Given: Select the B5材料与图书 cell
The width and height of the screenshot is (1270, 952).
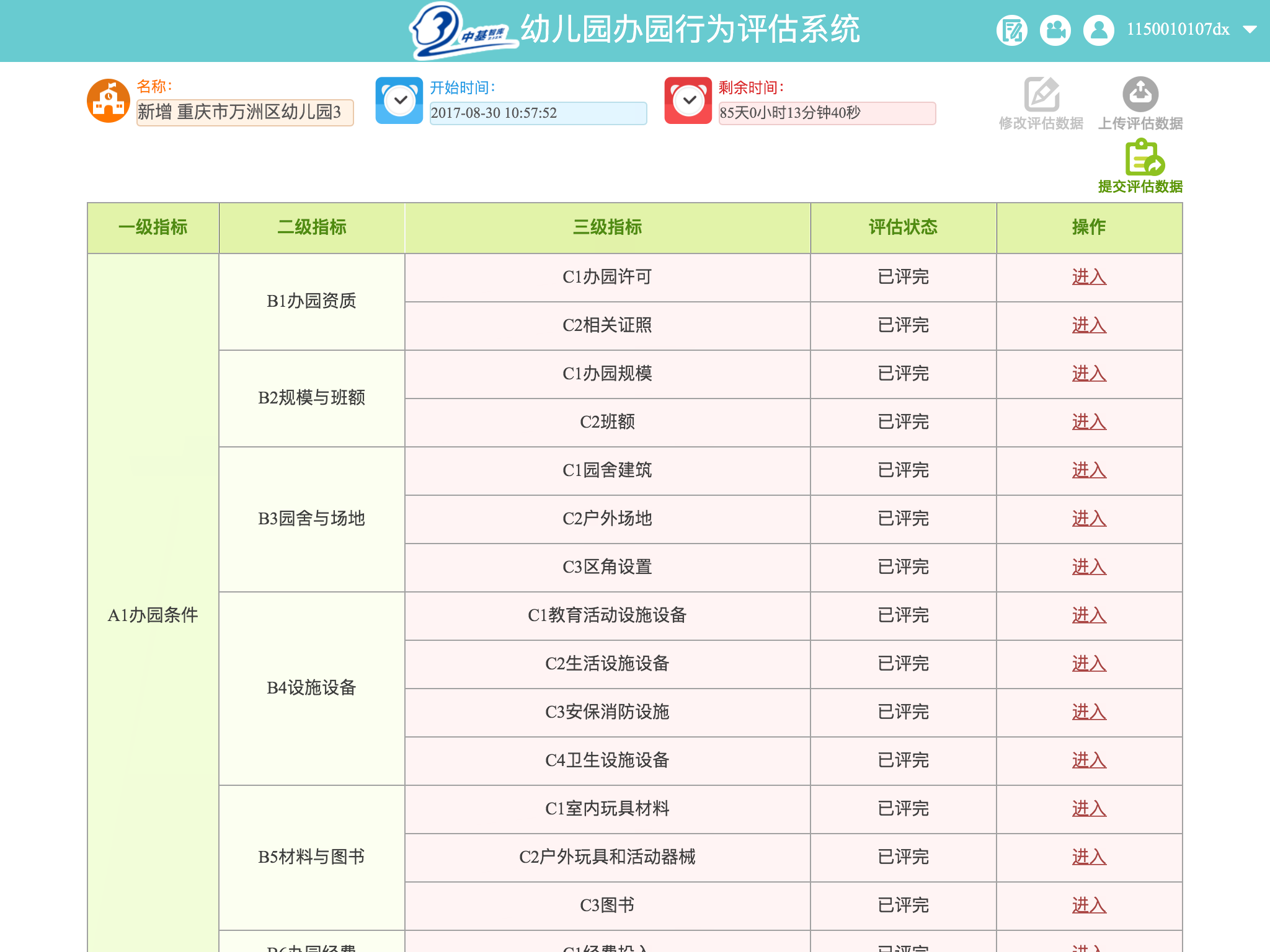Looking at the screenshot, I should point(312,857).
